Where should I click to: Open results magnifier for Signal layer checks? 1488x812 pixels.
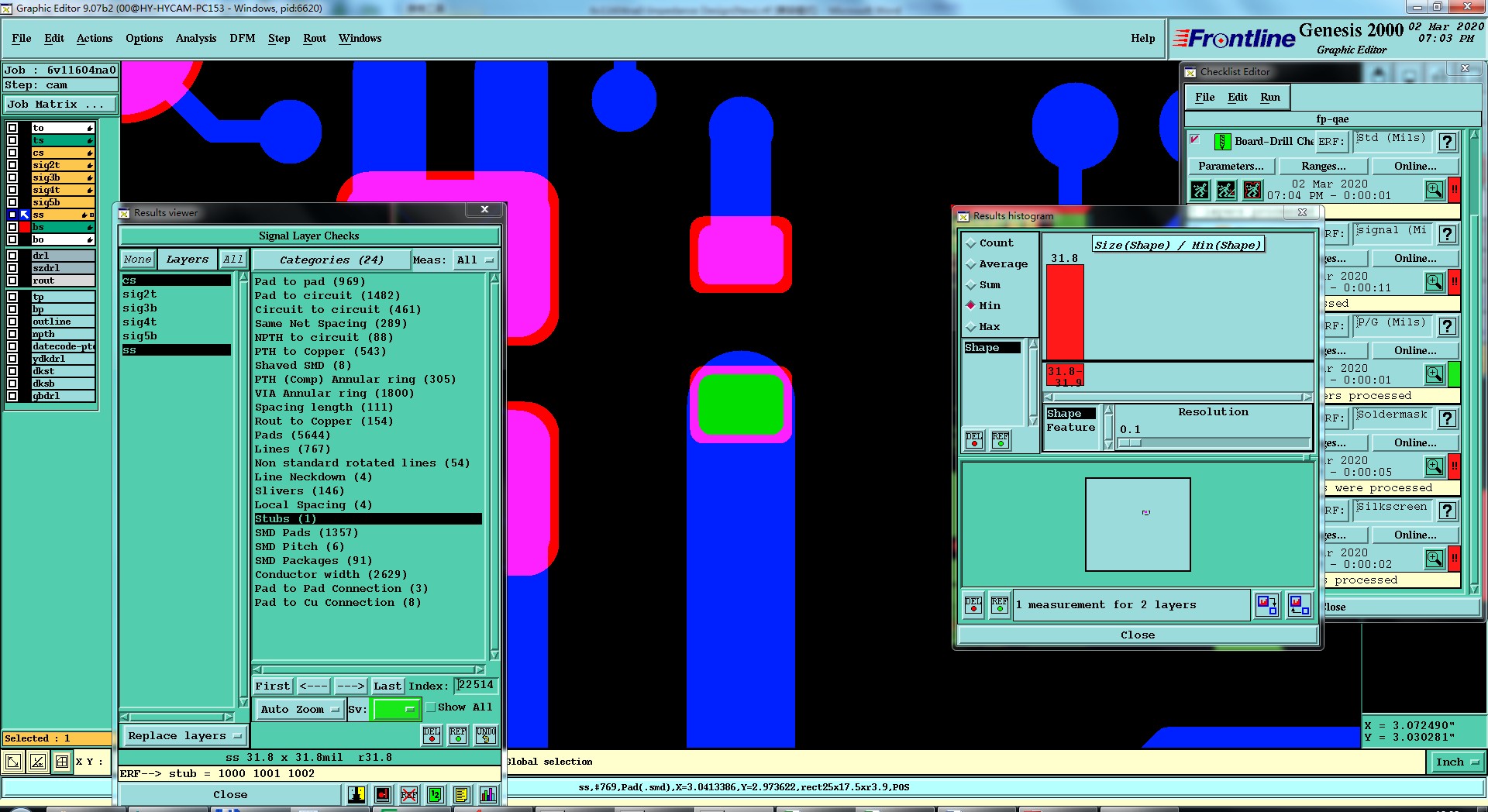(1435, 281)
